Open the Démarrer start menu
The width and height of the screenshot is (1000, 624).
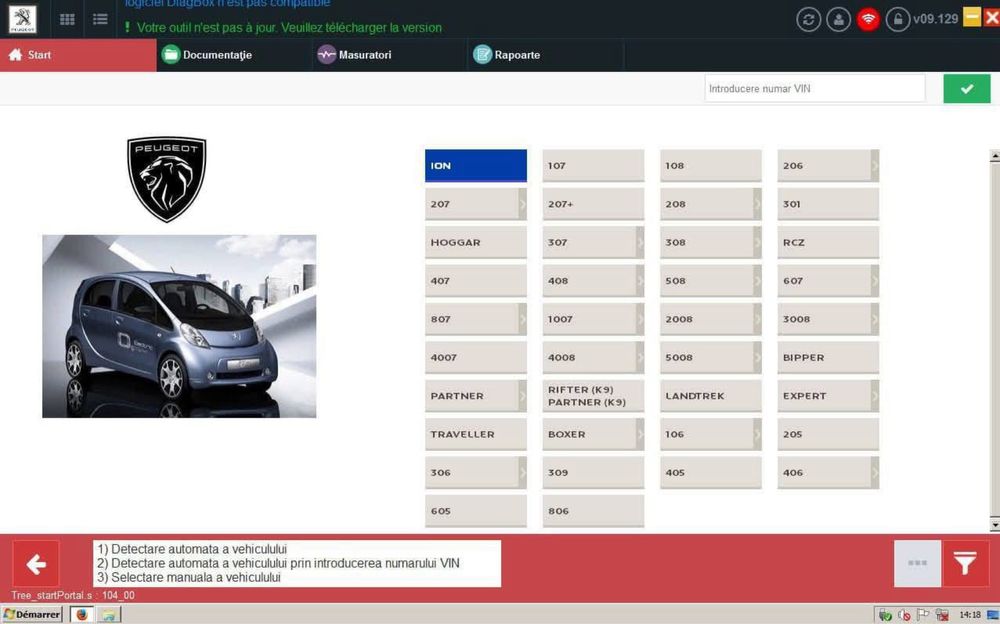coord(32,614)
